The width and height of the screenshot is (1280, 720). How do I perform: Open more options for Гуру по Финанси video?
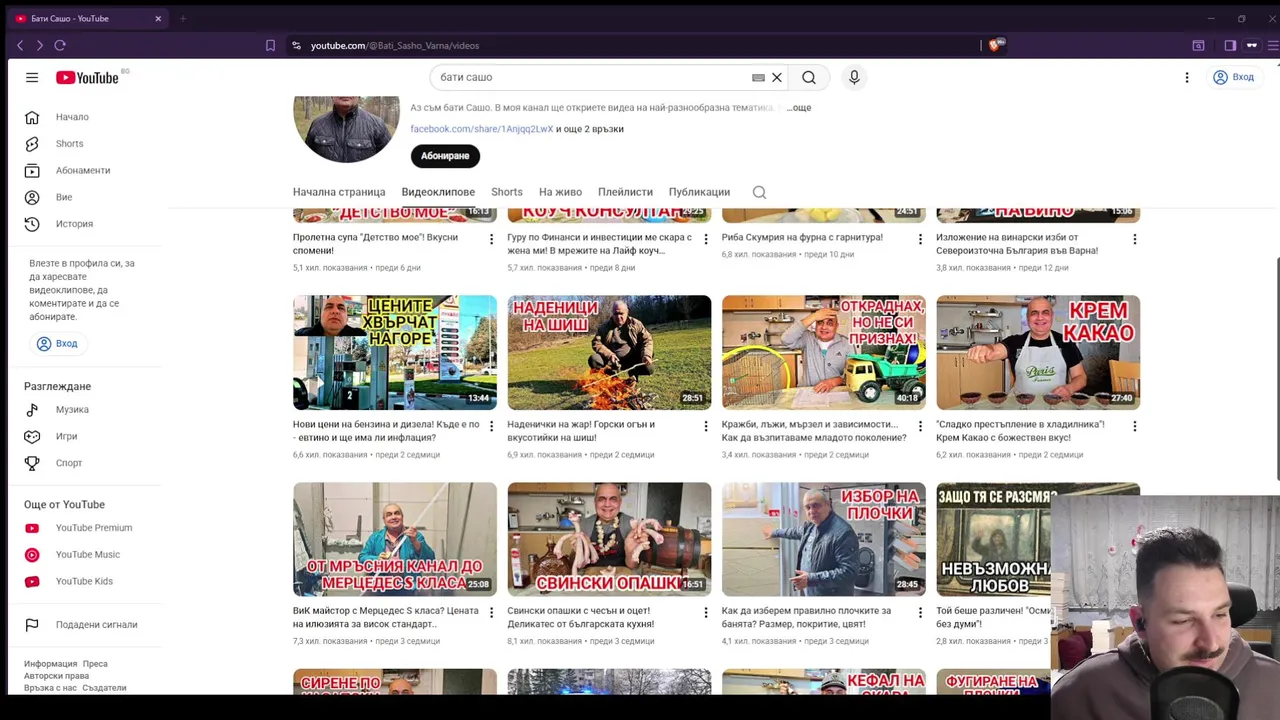coord(706,239)
